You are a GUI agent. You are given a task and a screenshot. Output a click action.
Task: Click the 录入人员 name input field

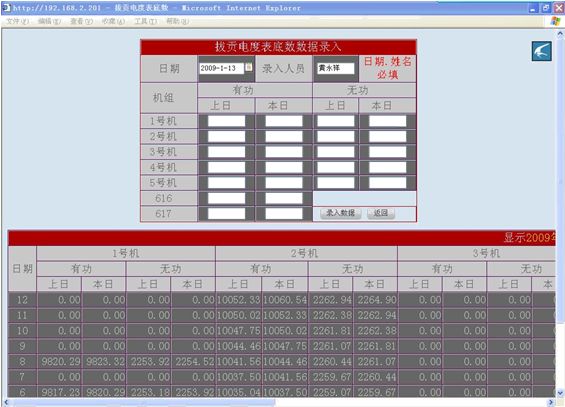pyautogui.click(x=336, y=68)
